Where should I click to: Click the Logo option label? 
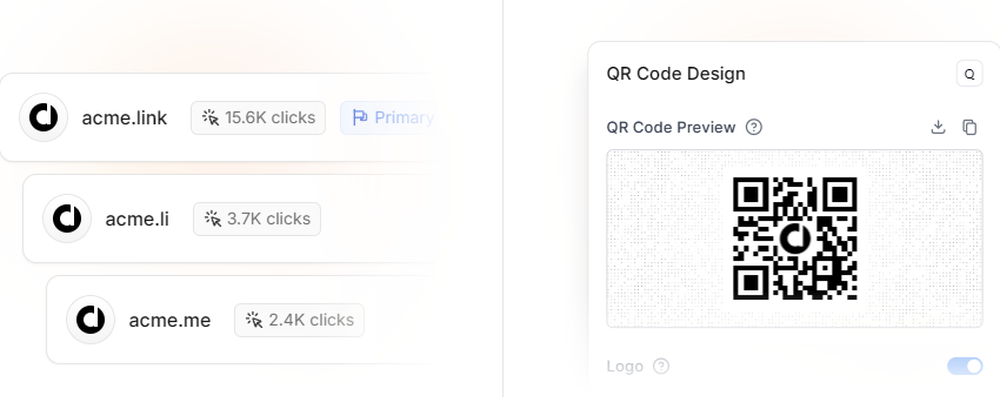click(x=625, y=366)
